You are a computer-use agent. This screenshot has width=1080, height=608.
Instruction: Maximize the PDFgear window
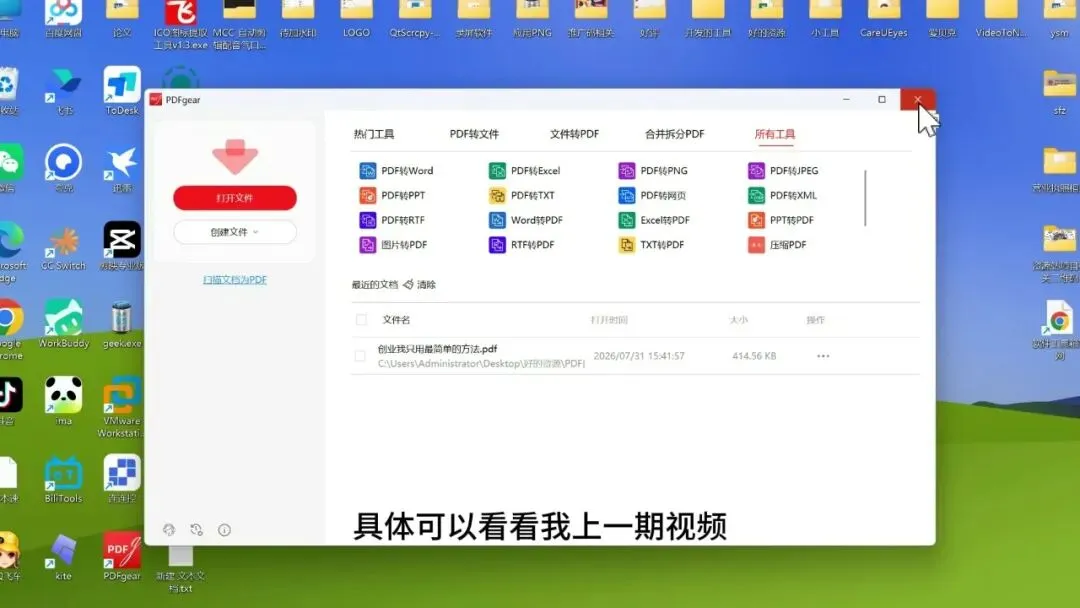click(882, 100)
